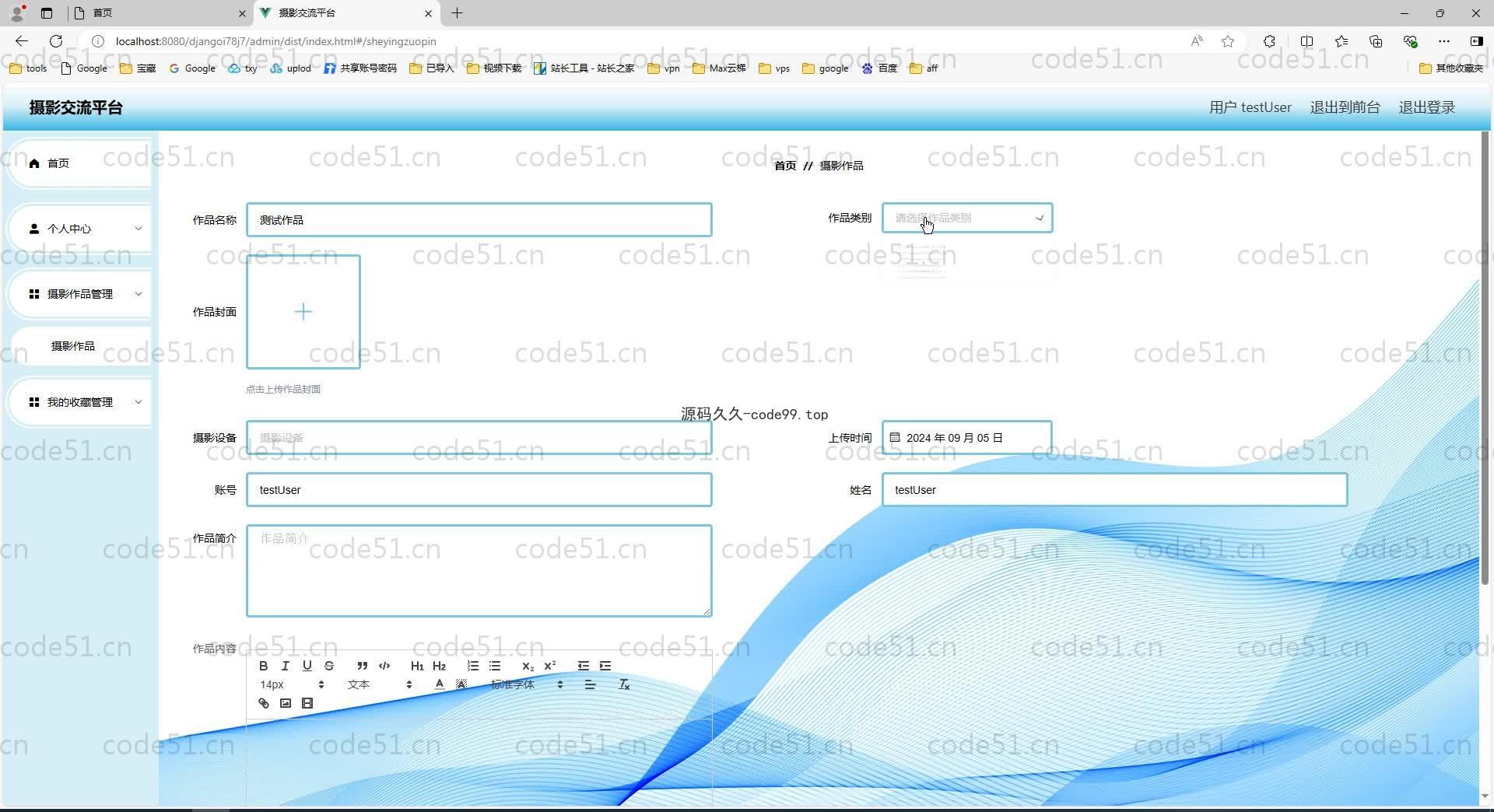Image resolution: width=1494 pixels, height=812 pixels.
Task: Toggle underline formatting in the editor
Action: point(307,666)
